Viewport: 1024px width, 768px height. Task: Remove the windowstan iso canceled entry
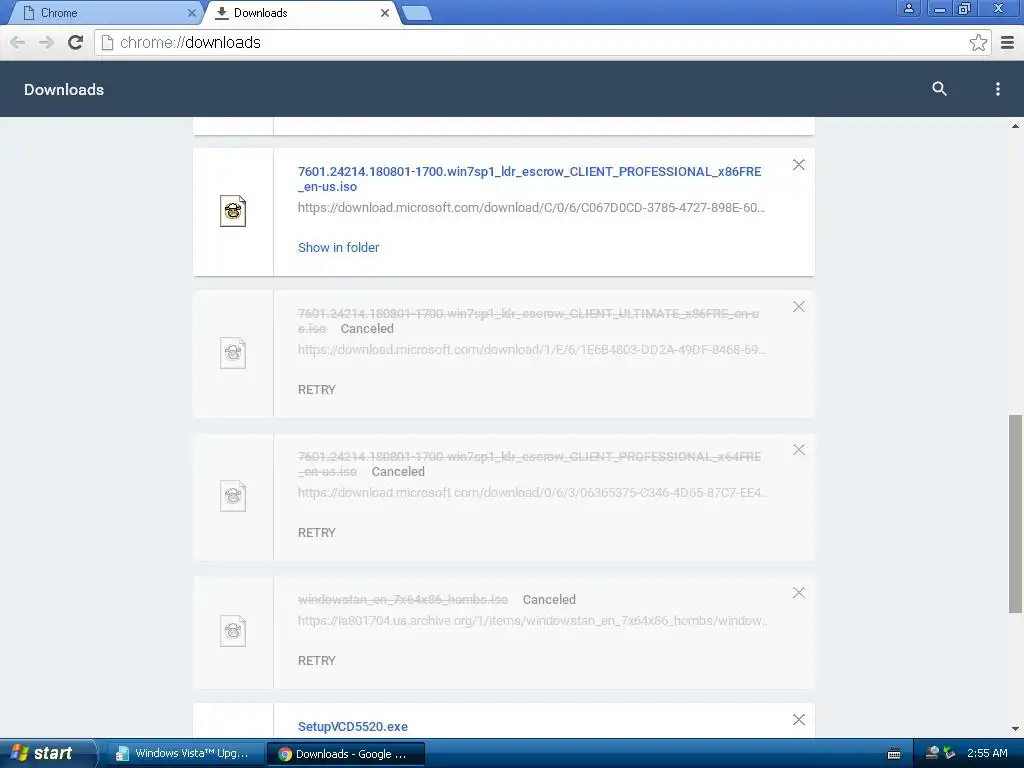(798, 593)
